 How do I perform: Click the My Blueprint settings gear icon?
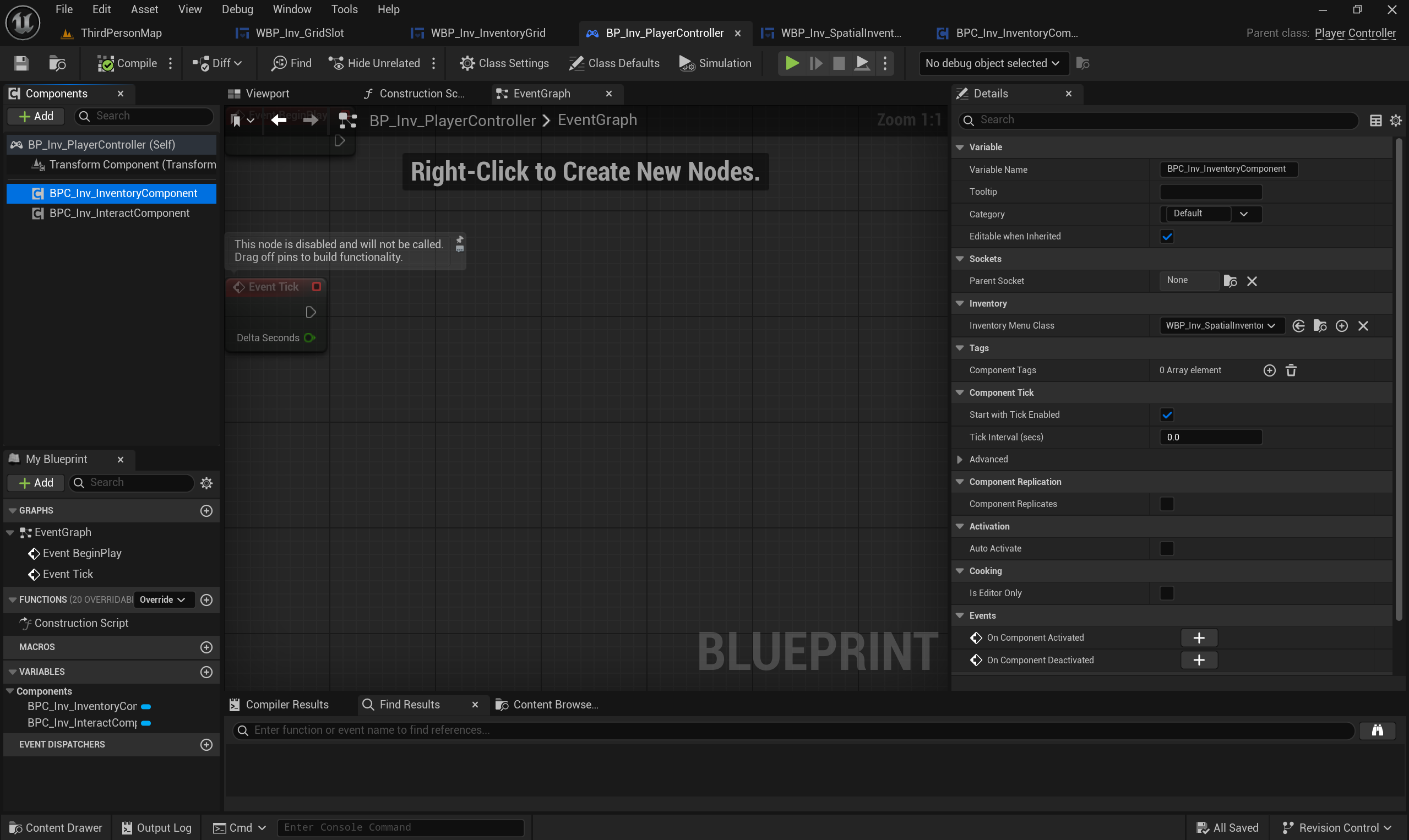pyautogui.click(x=206, y=483)
